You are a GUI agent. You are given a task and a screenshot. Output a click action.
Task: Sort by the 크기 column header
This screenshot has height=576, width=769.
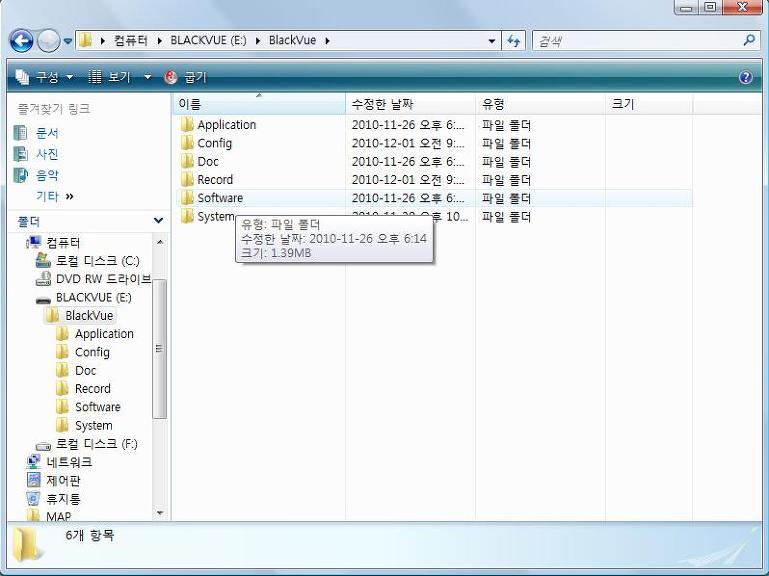tap(649, 104)
